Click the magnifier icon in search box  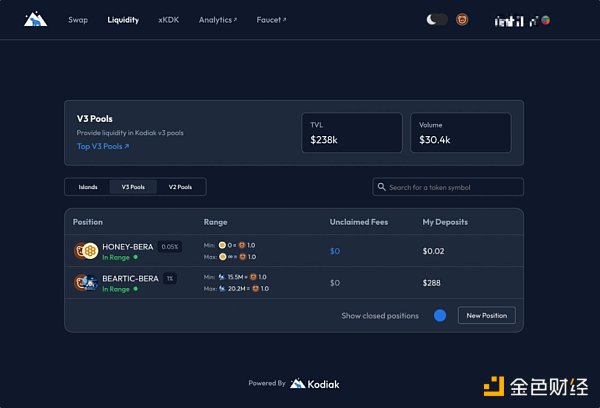pos(382,187)
